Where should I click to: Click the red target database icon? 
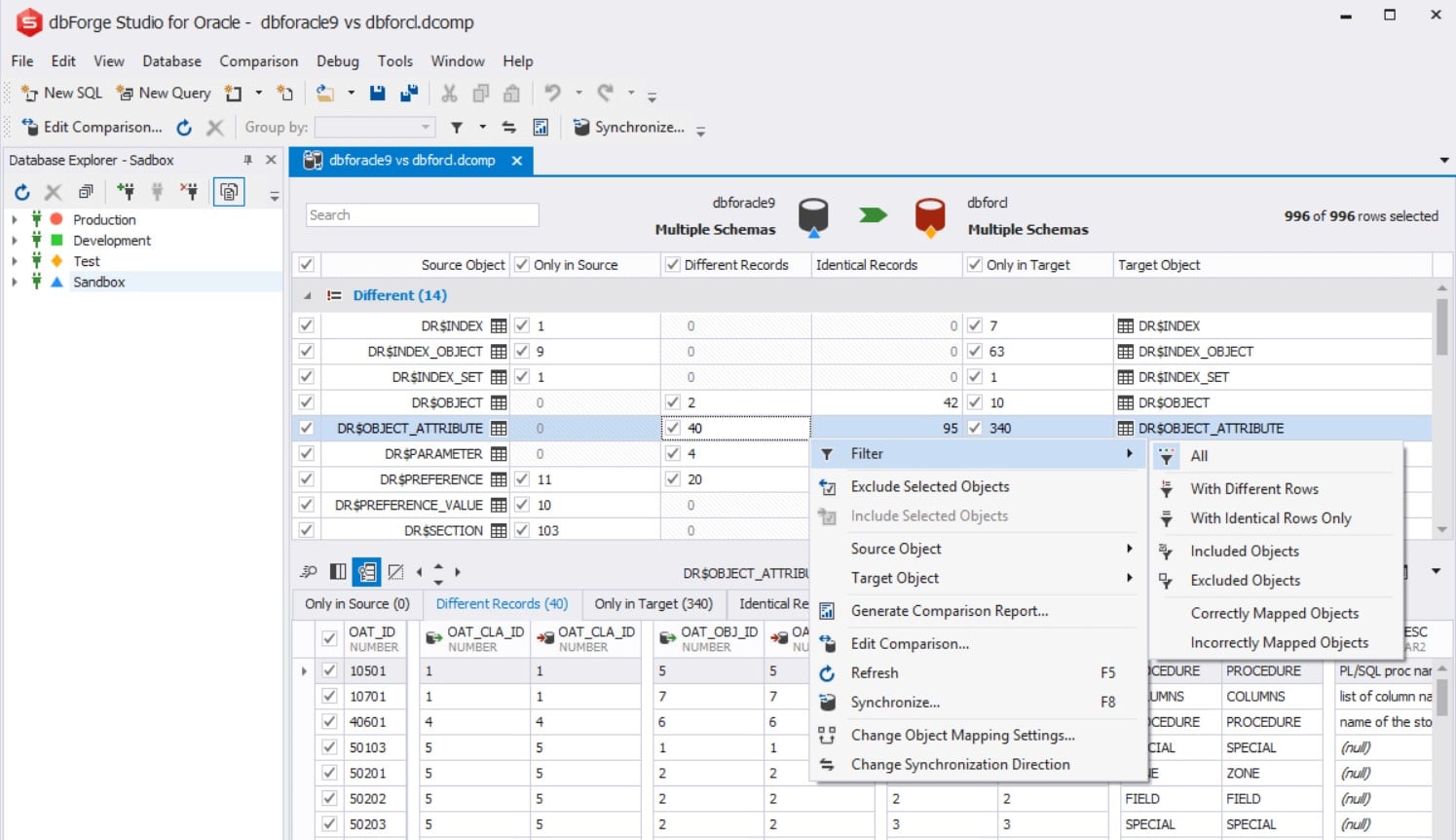click(x=930, y=216)
